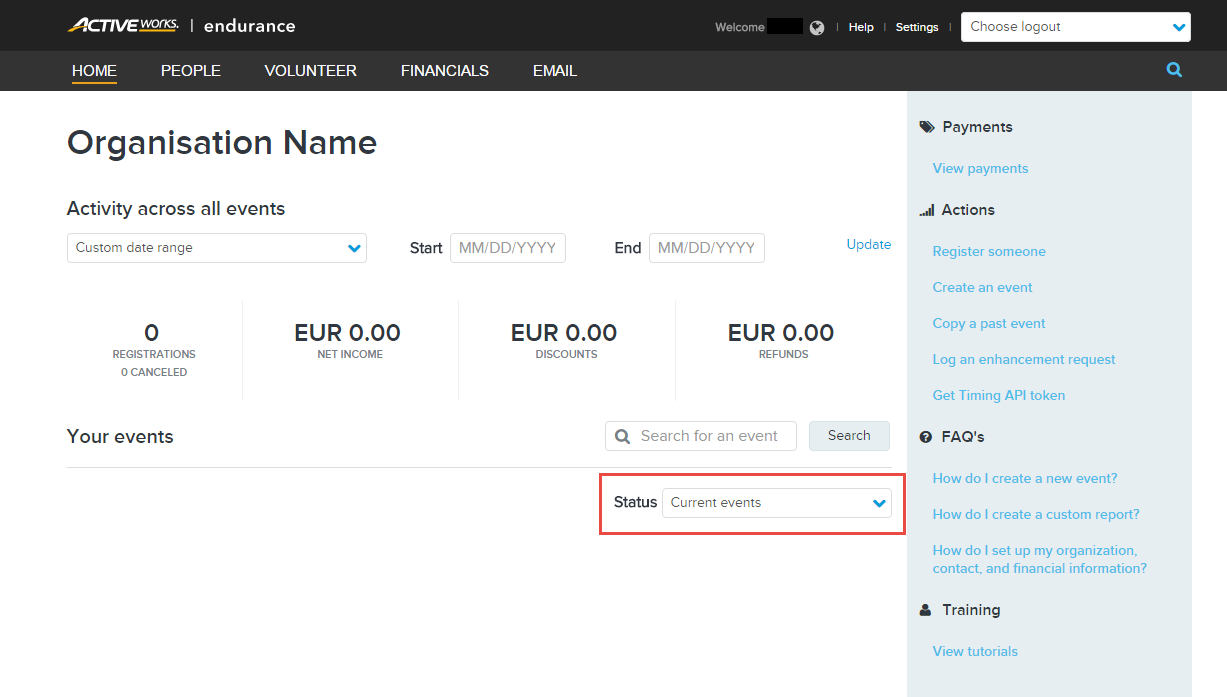The width and height of the screenshot is (1227, 697).
Task: Click magnifier icon in event search box
Action: coord(623,436)
